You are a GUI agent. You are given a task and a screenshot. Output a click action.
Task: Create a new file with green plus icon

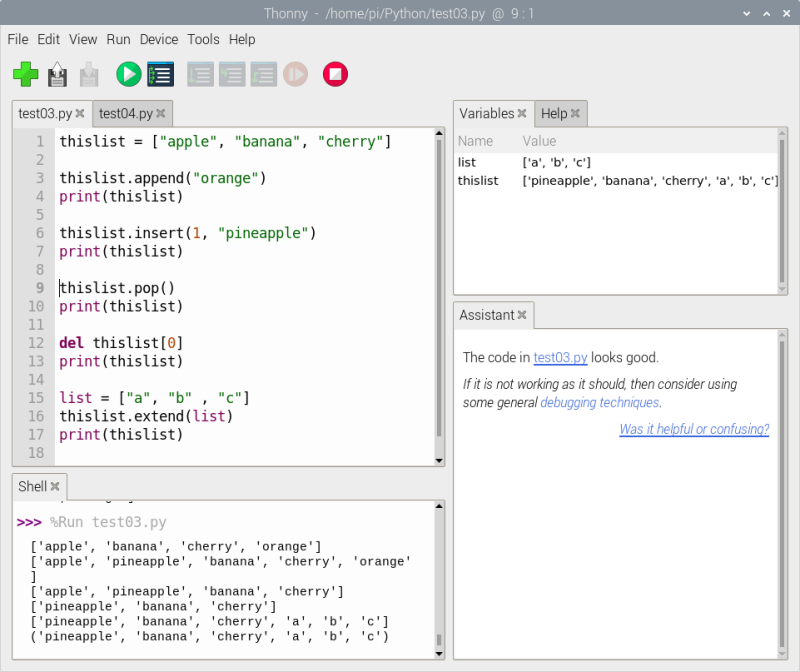tap(26, 74)
